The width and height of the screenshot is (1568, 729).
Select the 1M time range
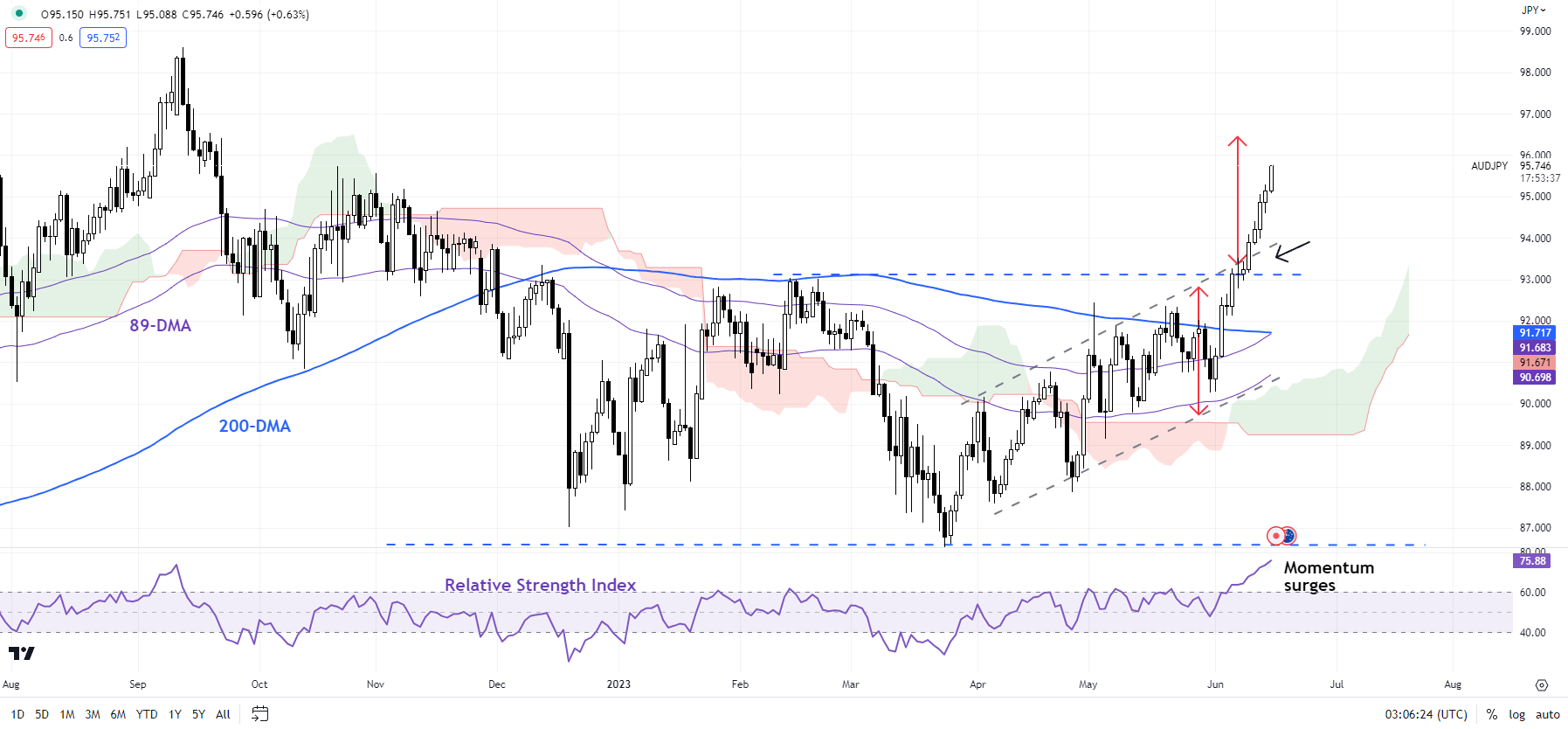pyautogui.click(x=67, y=714)
